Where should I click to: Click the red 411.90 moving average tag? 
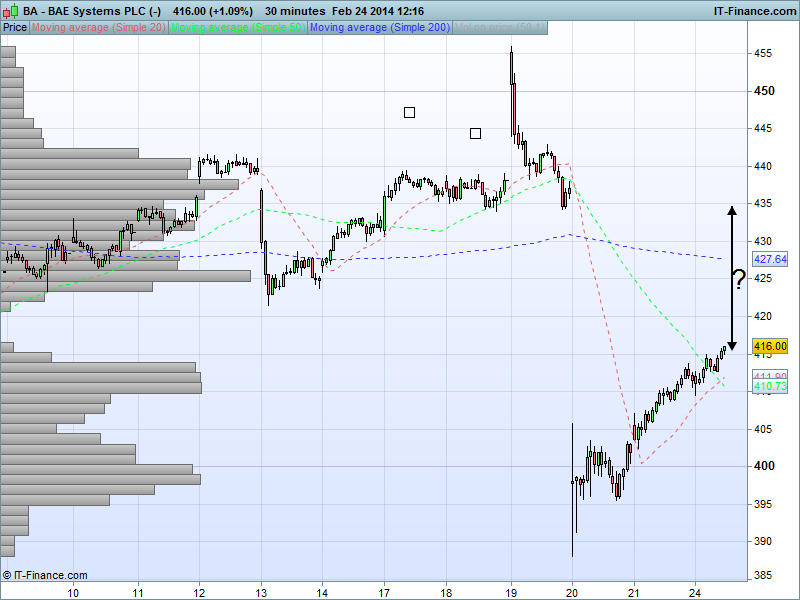pos(771,376)
